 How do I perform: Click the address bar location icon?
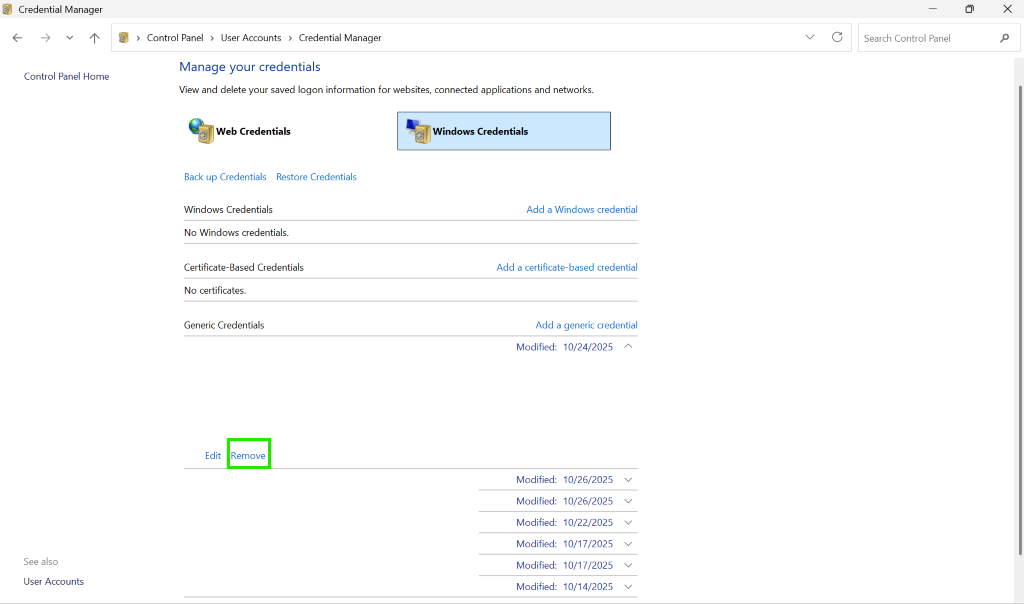[x=123, y=38]
